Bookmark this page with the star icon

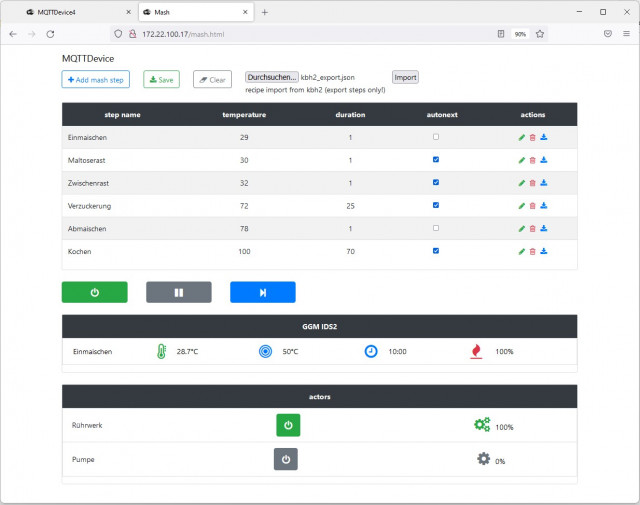pyautogui.click(x=540, y=34)
